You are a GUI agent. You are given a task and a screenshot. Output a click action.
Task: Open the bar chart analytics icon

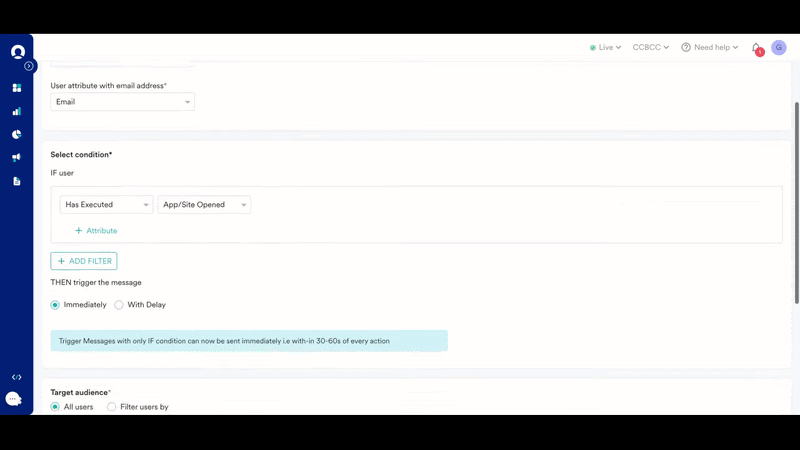tap(17, 111)
